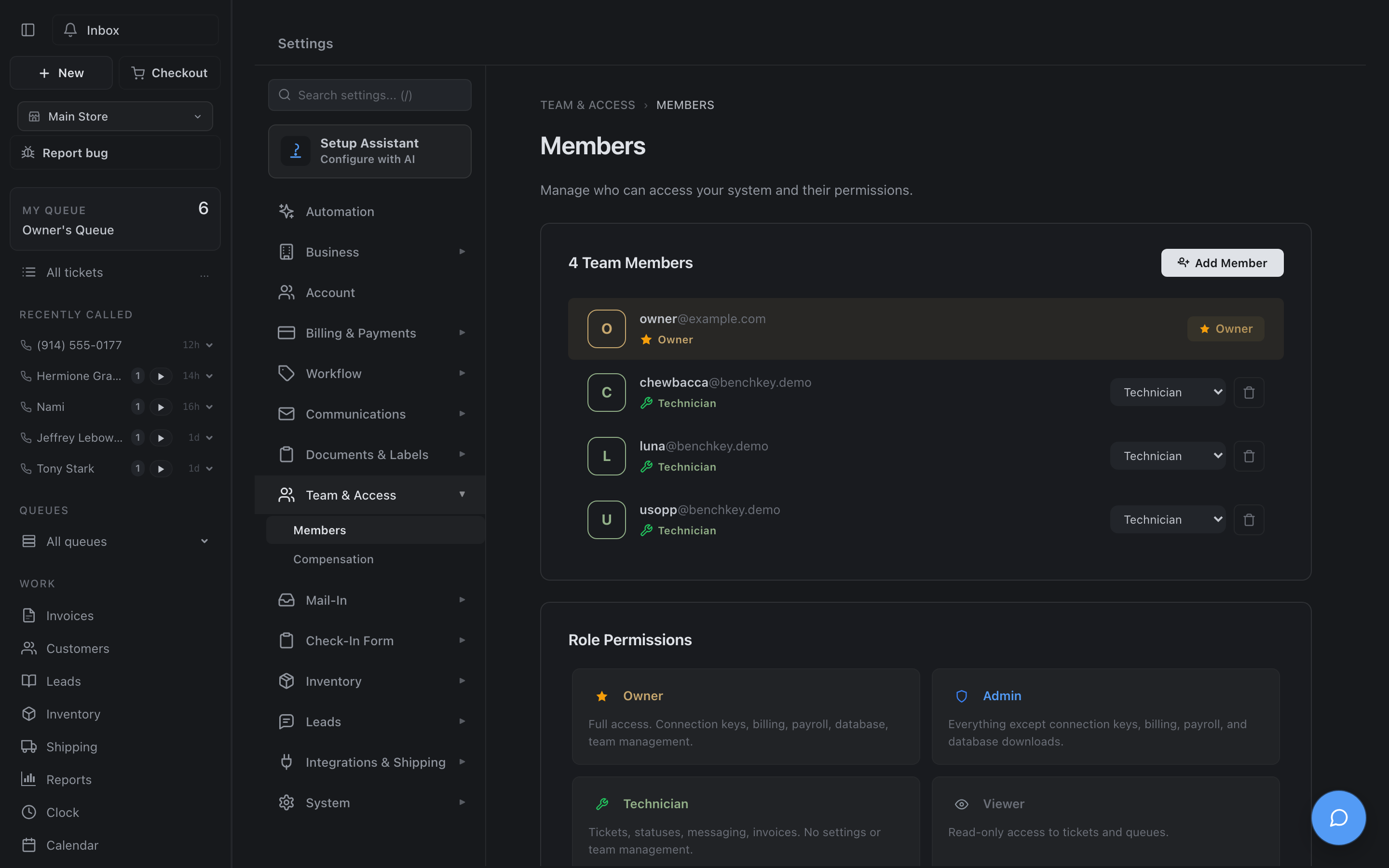Click the settings Leads chat icon
The width and height of the screenshot is (1389, 868).
286,721
